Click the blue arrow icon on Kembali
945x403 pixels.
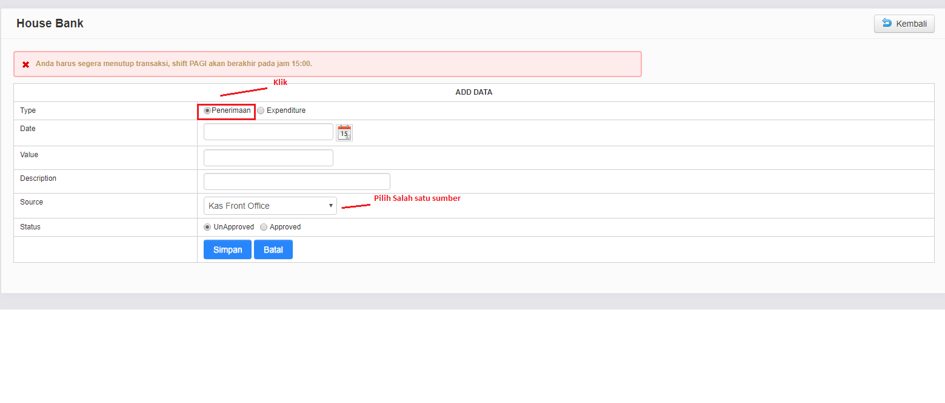coord(887,23)
